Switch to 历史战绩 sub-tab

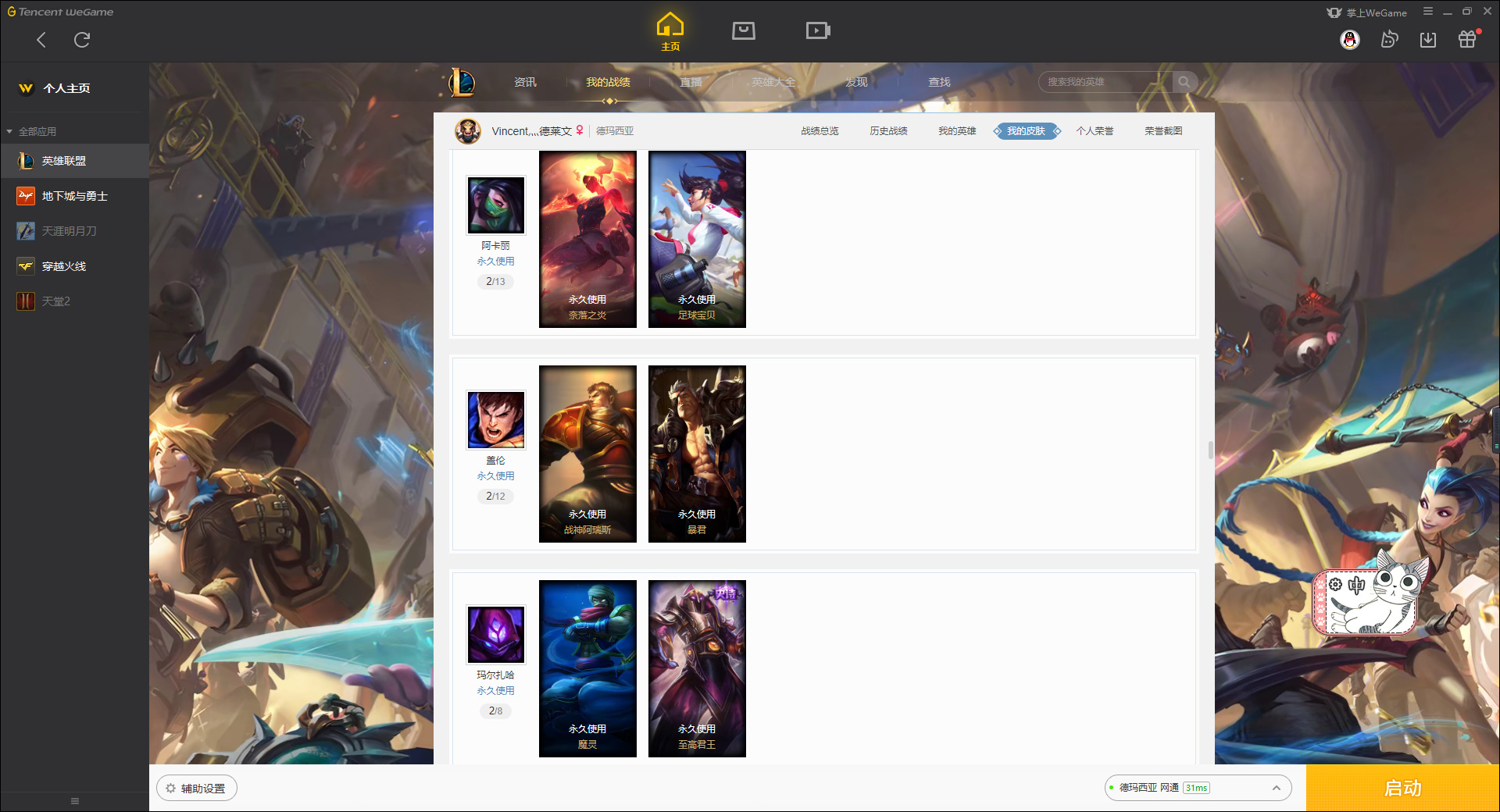[x=888, y=131]
